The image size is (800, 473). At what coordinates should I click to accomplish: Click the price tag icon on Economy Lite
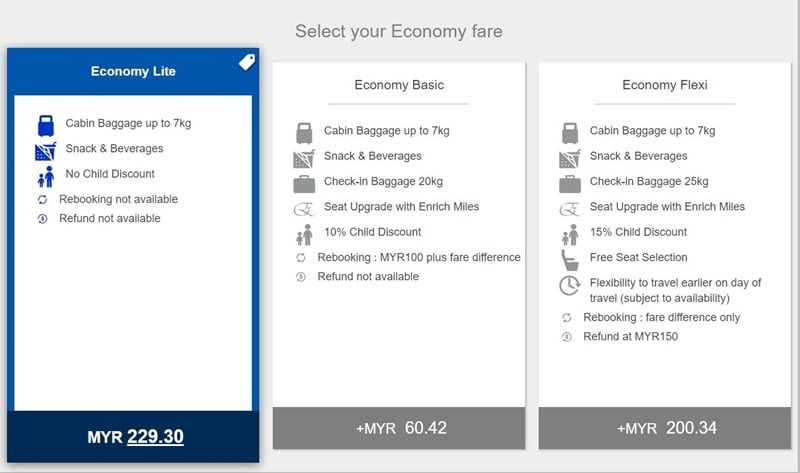tap(247, 62)
